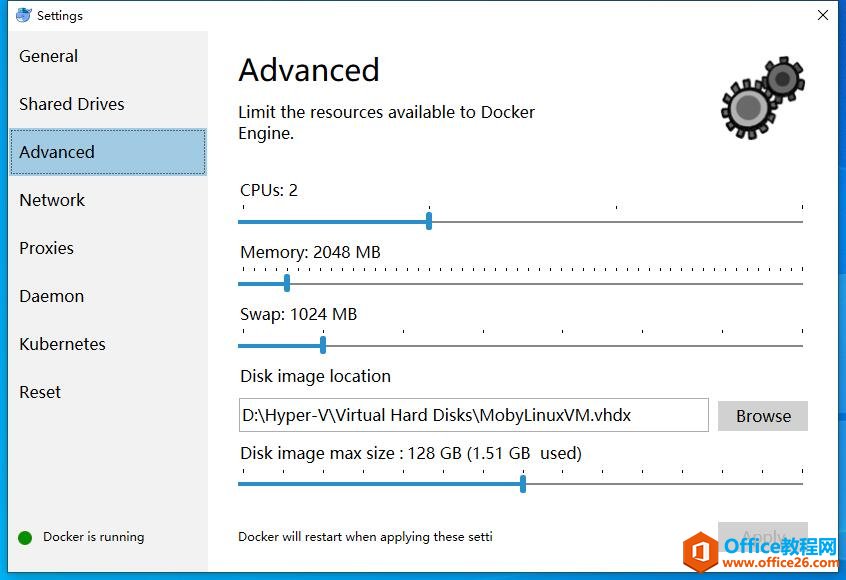Click the Docker whale icon in title bar

tap(23, 15)
